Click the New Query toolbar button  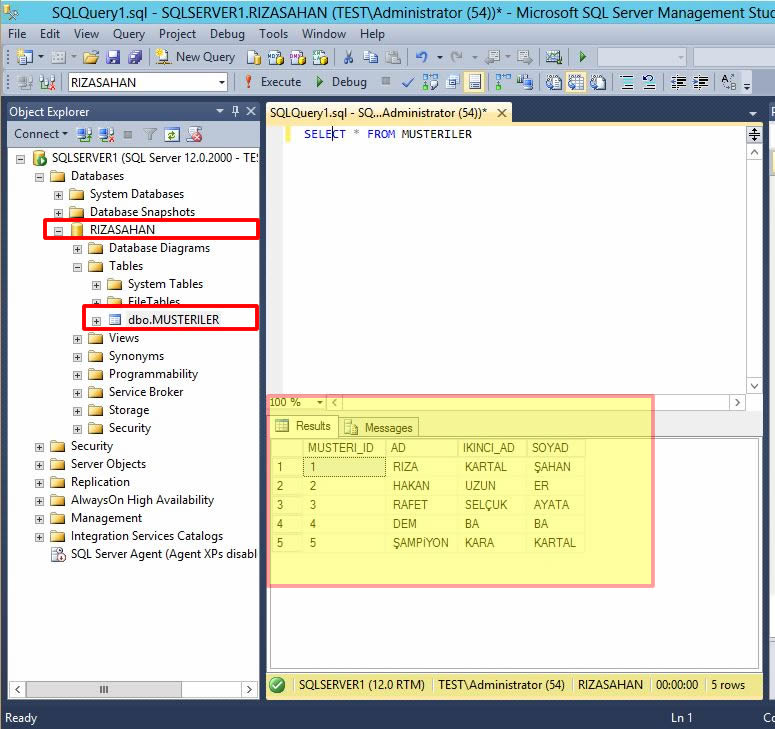193,57
